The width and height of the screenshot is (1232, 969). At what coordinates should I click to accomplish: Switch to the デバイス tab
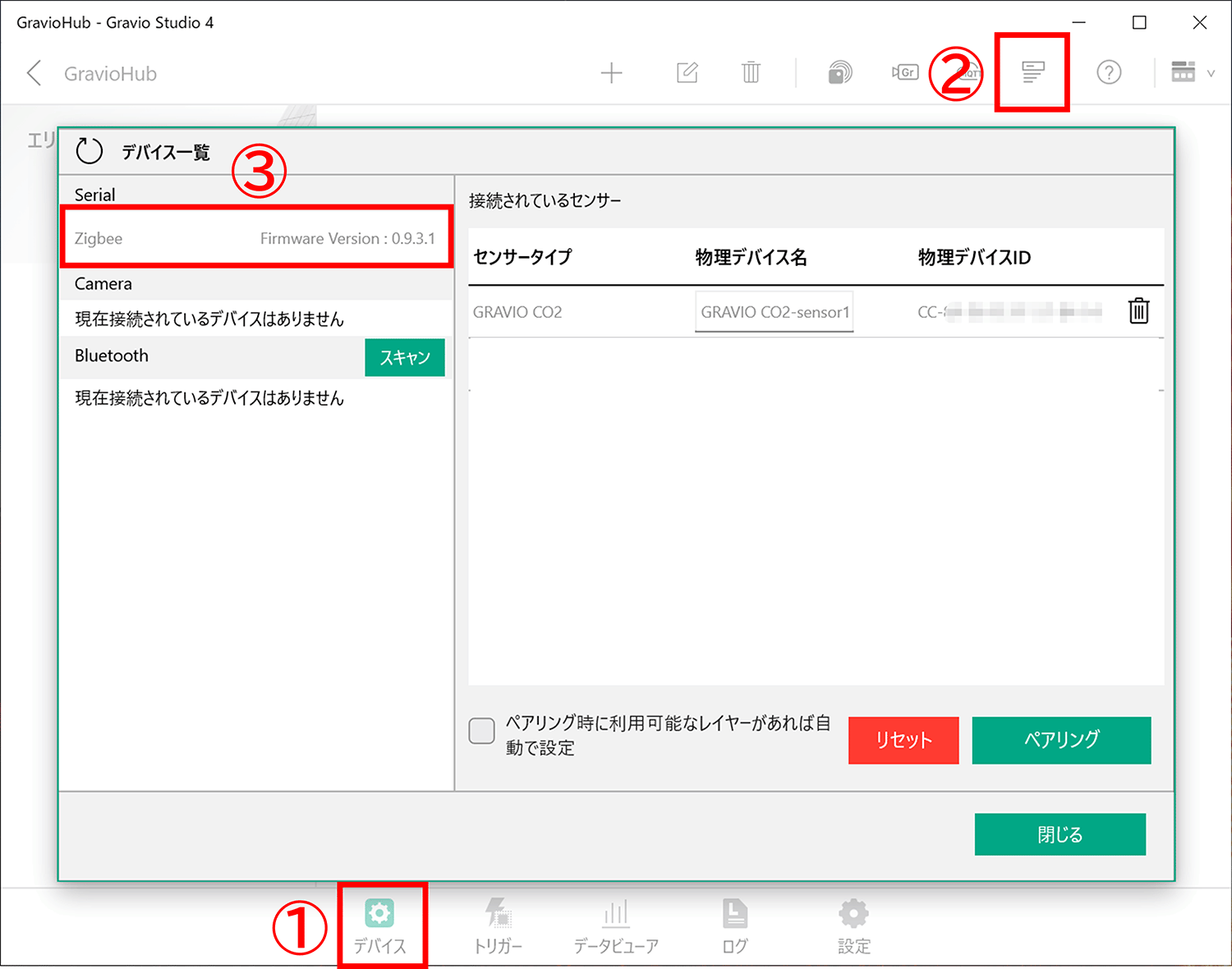[x=380, y=925]
